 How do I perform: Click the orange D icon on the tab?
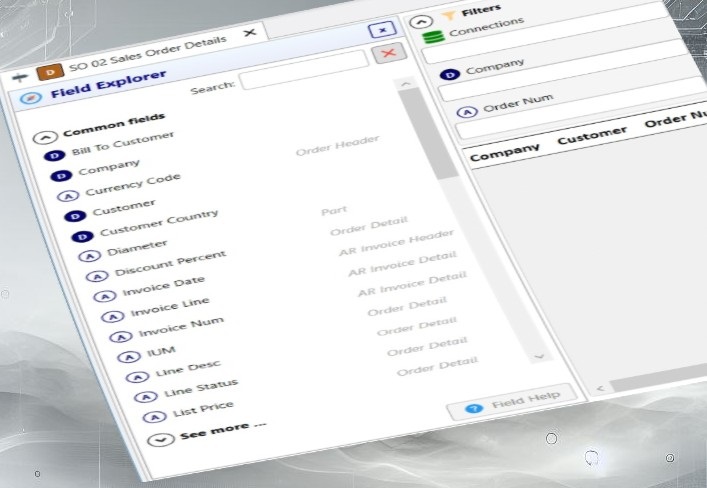point(50,72)
